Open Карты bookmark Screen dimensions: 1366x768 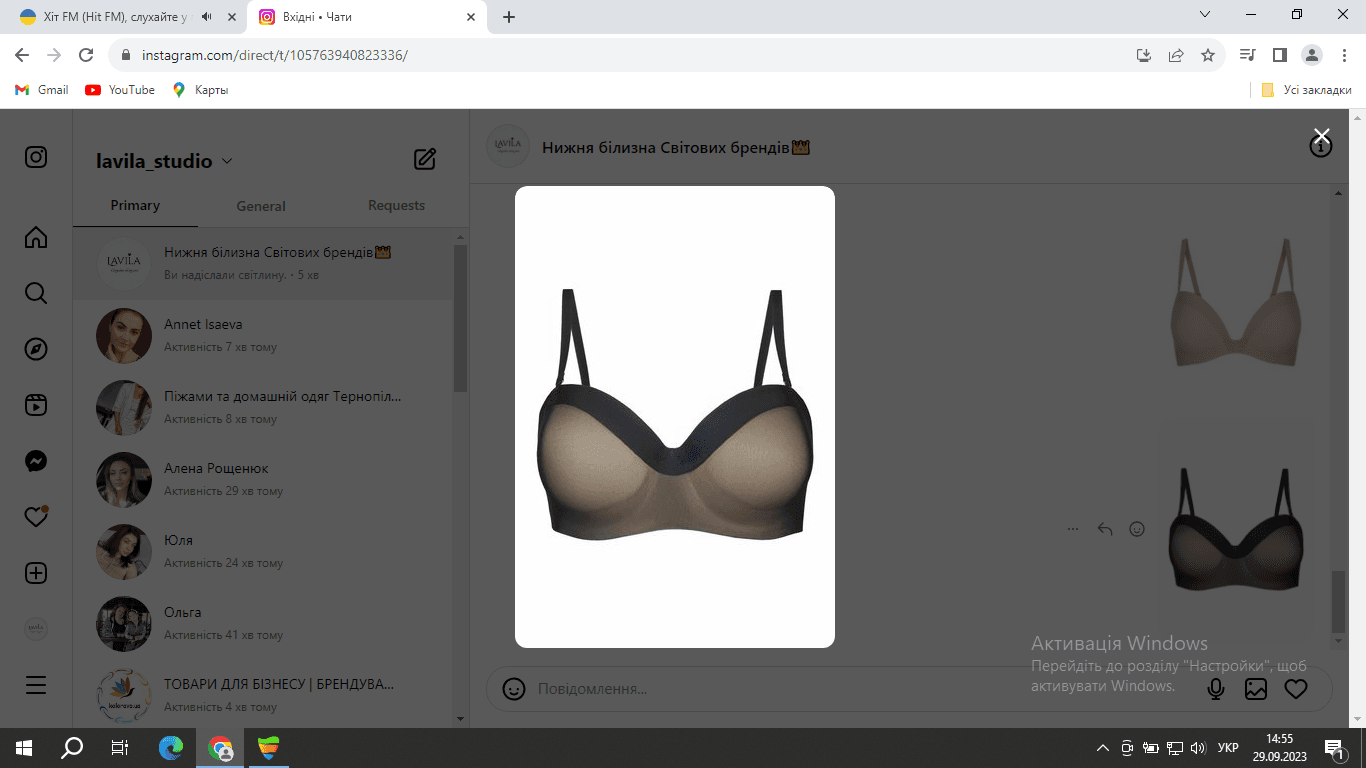(200, 90)
